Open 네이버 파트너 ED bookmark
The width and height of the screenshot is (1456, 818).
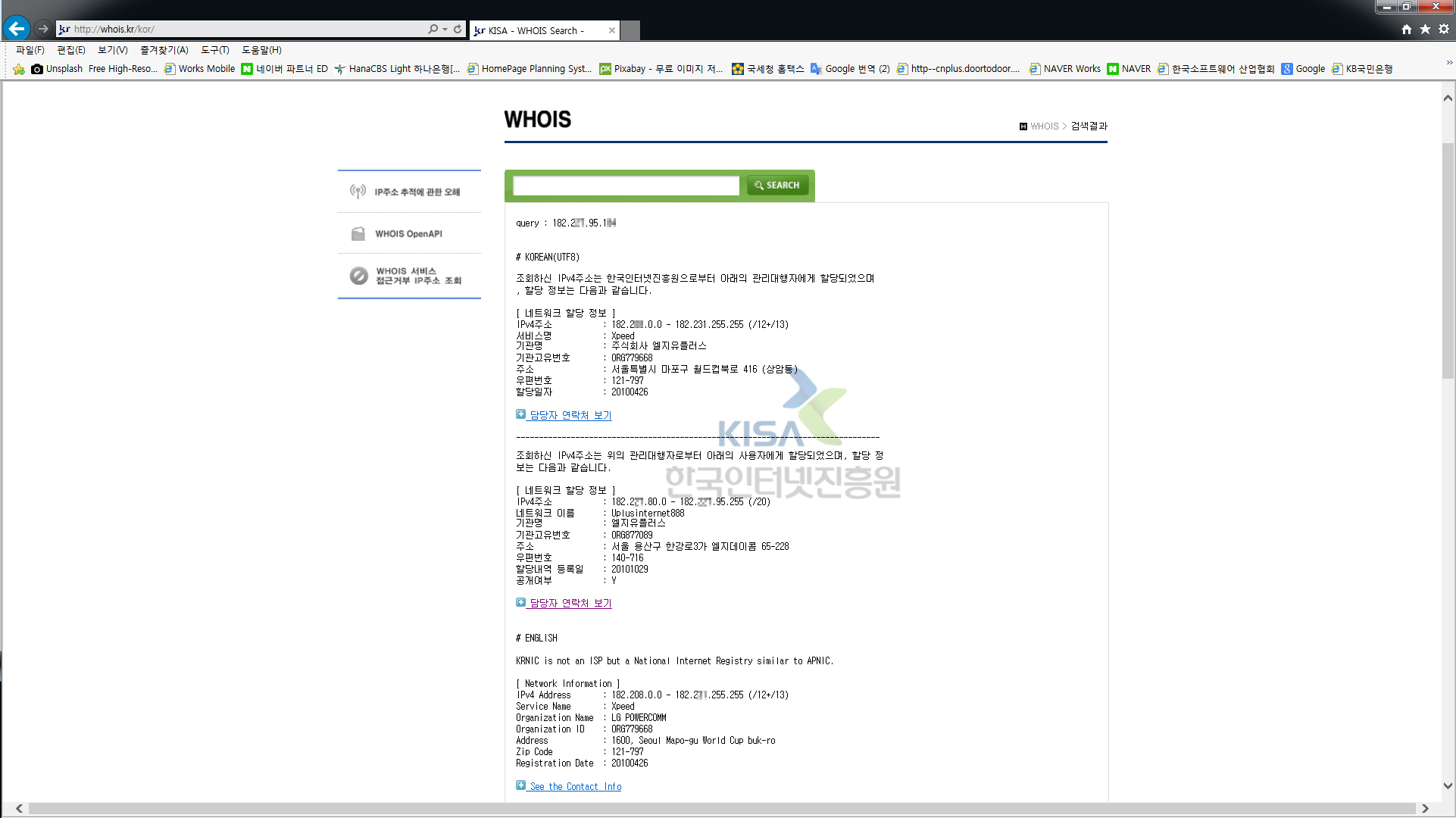285,69
